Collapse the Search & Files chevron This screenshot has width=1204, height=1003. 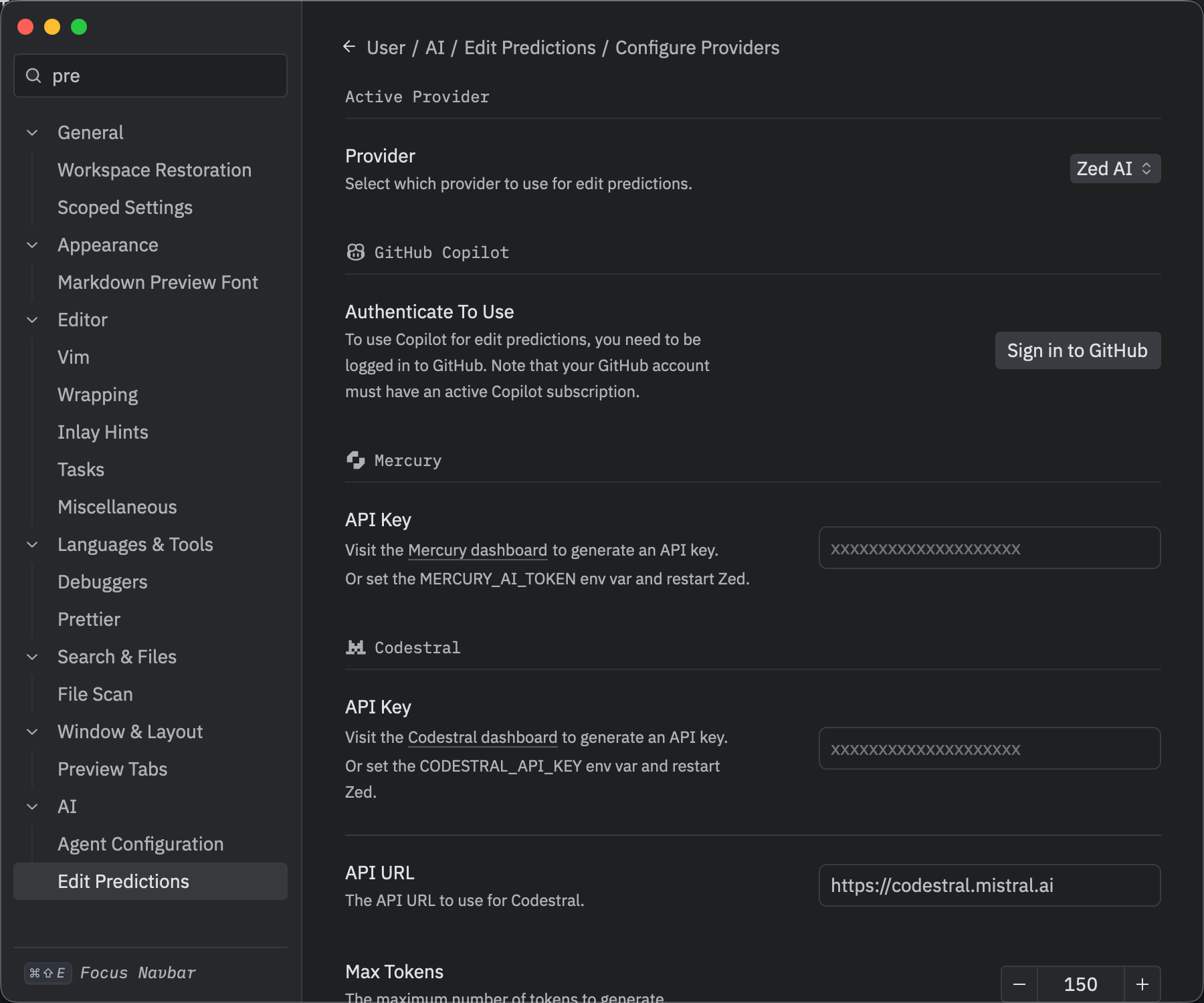(x=32, y=657)
